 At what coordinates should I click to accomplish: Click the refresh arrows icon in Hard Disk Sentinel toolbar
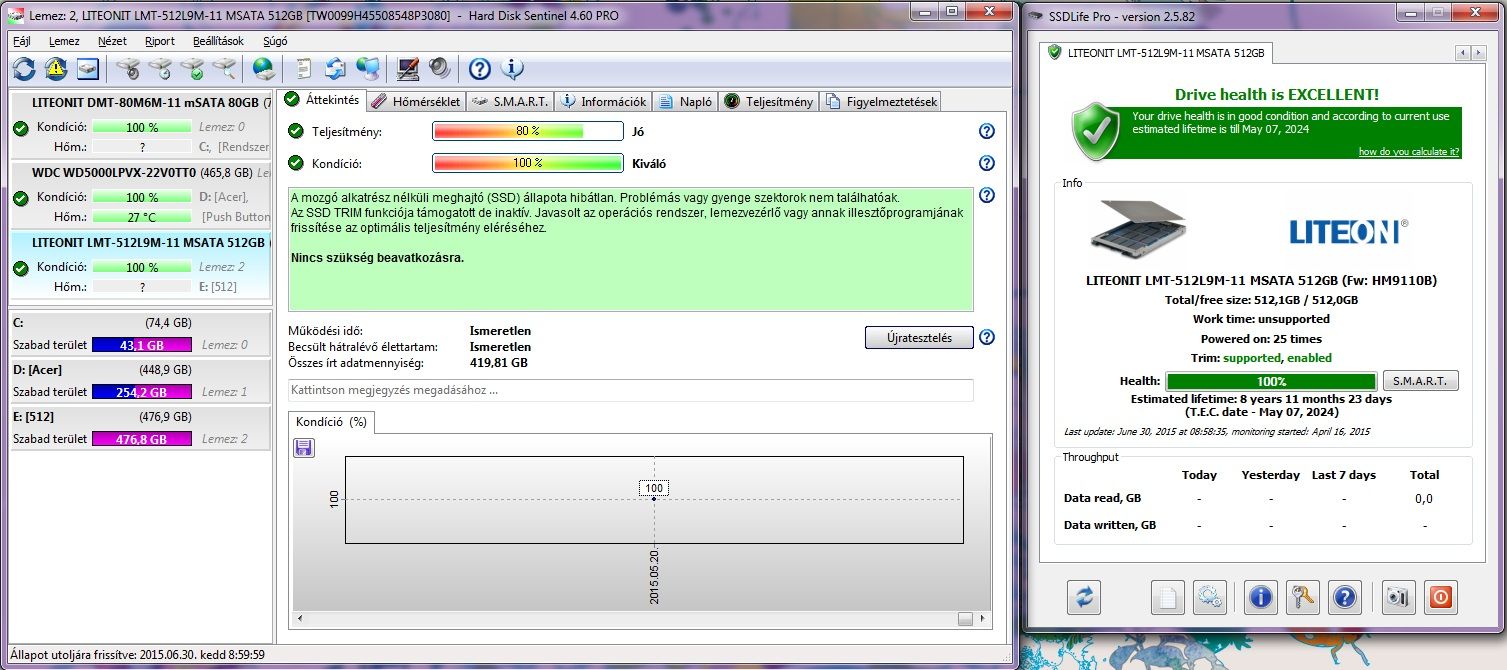(24, 69)
